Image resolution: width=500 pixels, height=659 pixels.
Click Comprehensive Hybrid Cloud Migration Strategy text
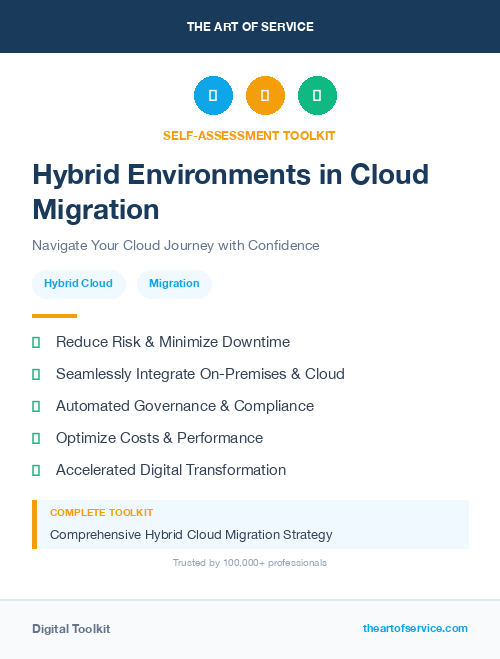tap(191, 535)
